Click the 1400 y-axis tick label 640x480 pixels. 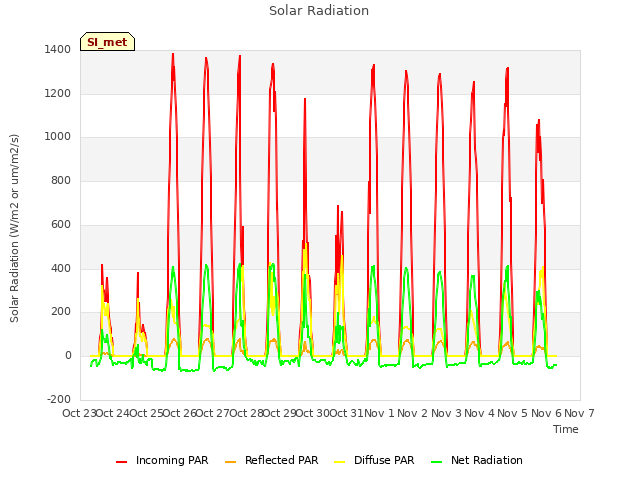tap(58, 50)
